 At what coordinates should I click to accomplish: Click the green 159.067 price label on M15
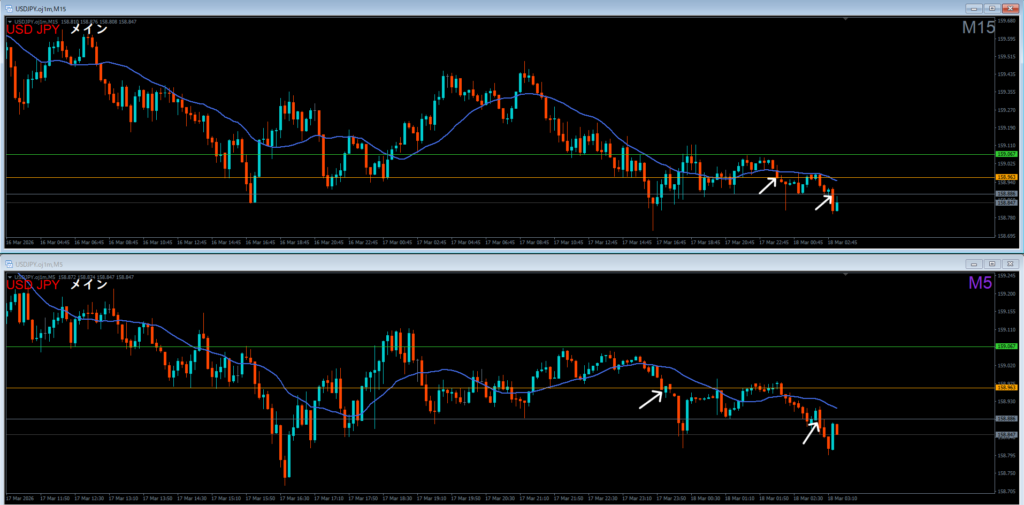pos(1004,154)
